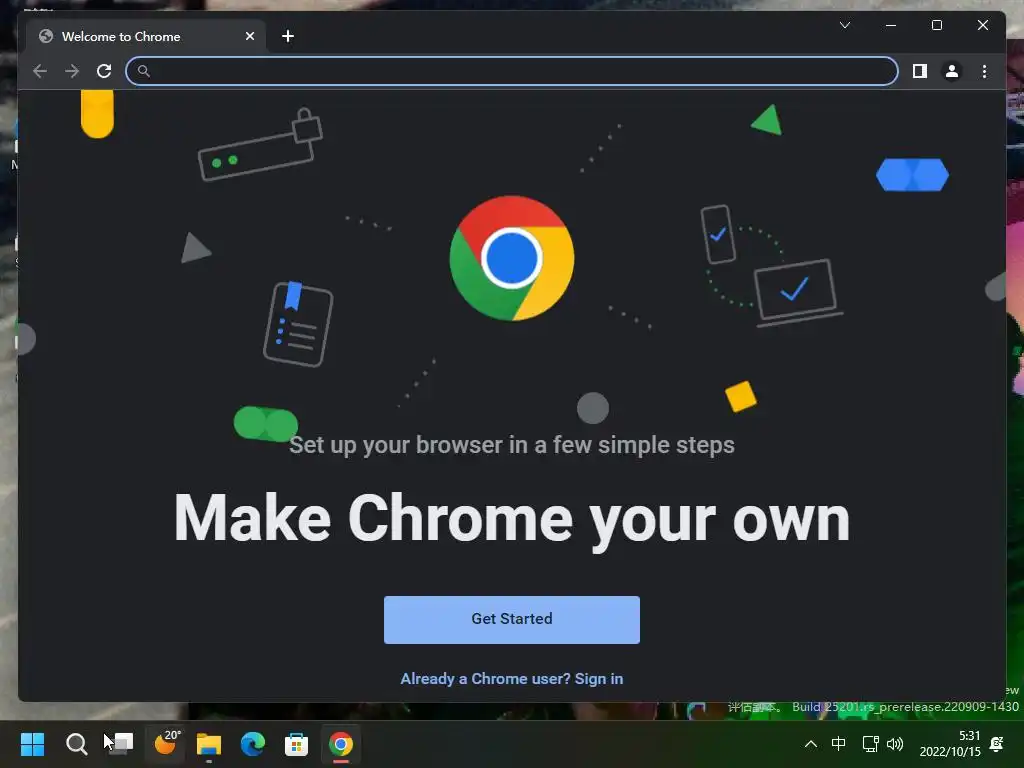1024x768 pixels.
Task: Open the clock showing 5:31
Action: [950, 744]
